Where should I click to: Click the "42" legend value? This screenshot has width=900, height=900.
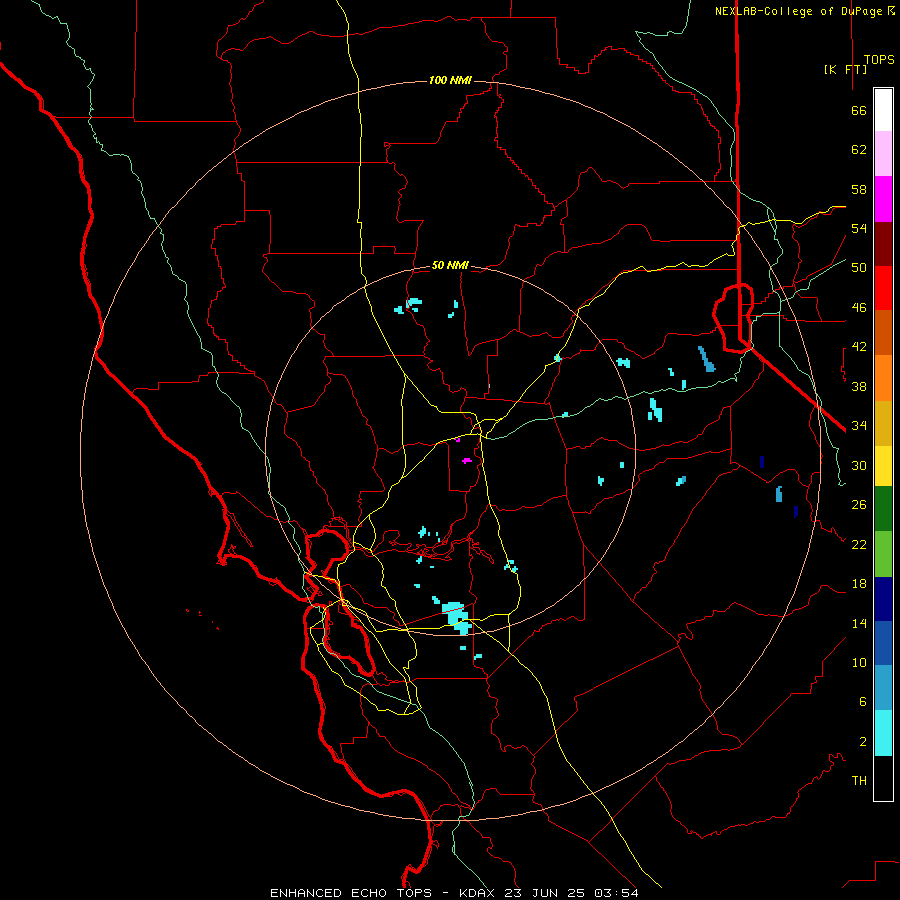859,347
